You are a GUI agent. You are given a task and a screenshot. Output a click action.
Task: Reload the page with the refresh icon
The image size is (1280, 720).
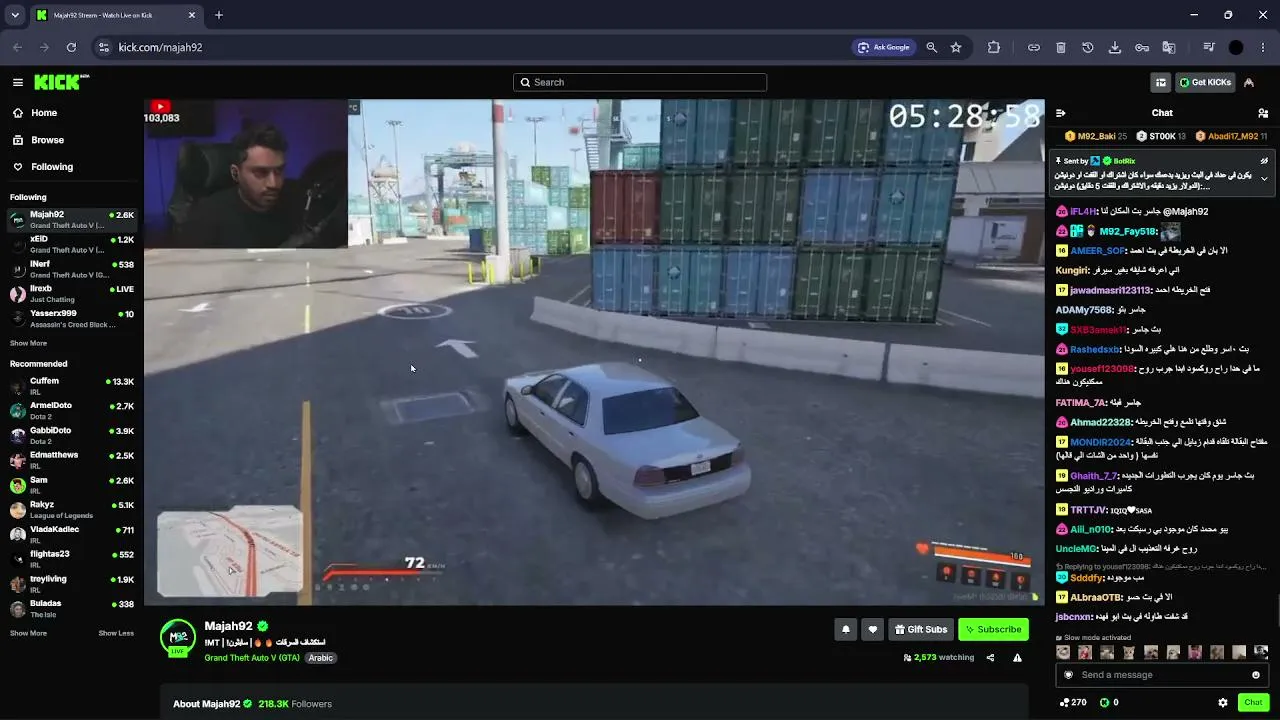pyautogui.click(x=71, y=47)
